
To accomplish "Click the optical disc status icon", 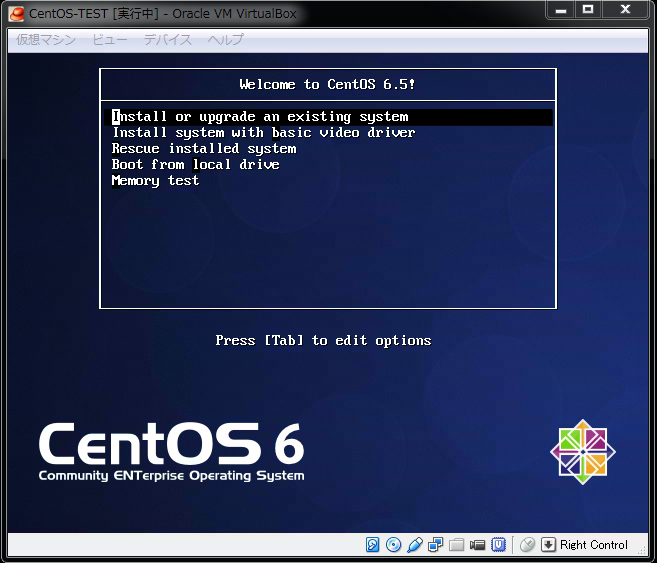I will pos(393,545).
